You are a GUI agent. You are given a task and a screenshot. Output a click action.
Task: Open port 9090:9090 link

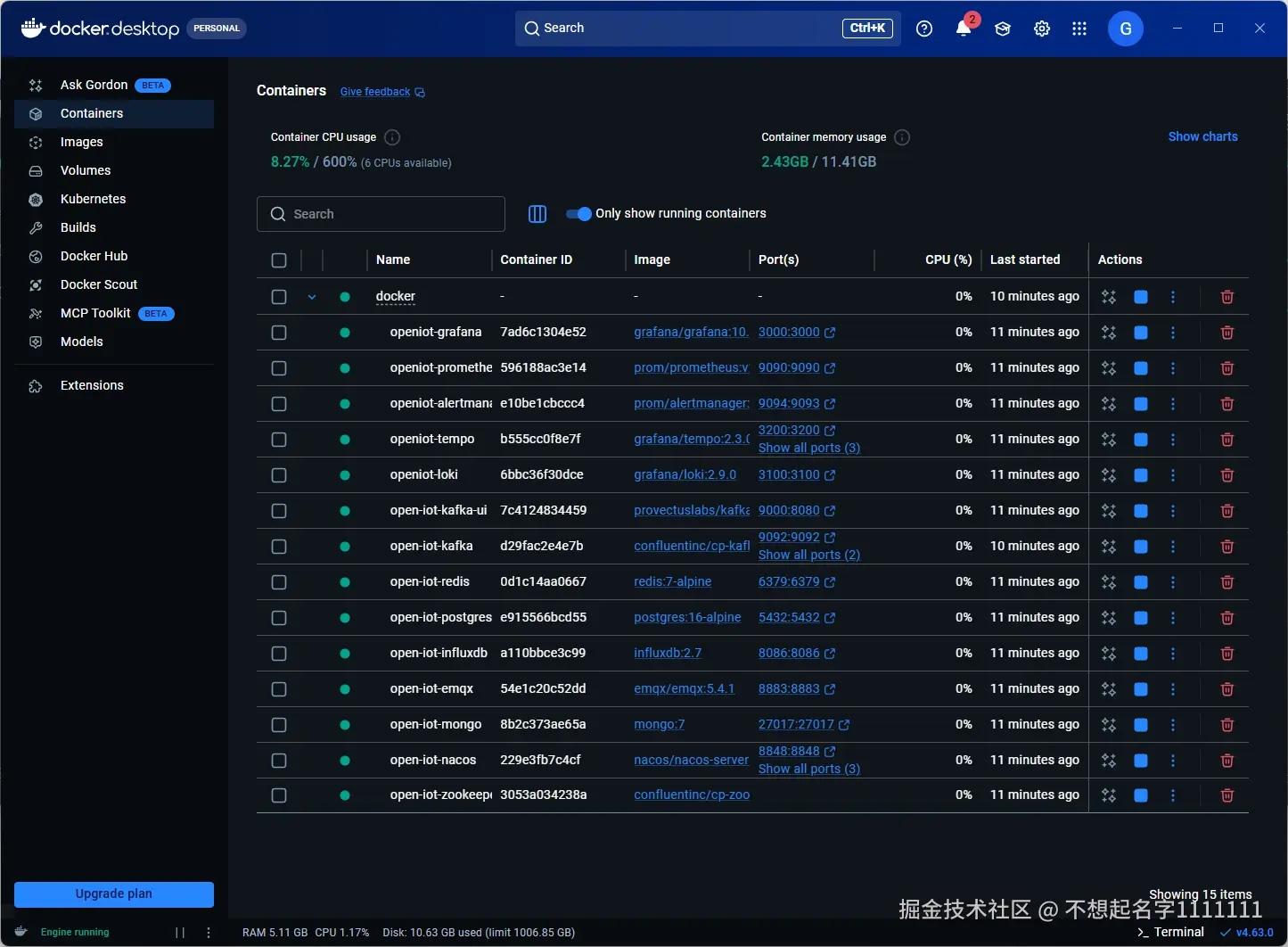tap(797, 368)
